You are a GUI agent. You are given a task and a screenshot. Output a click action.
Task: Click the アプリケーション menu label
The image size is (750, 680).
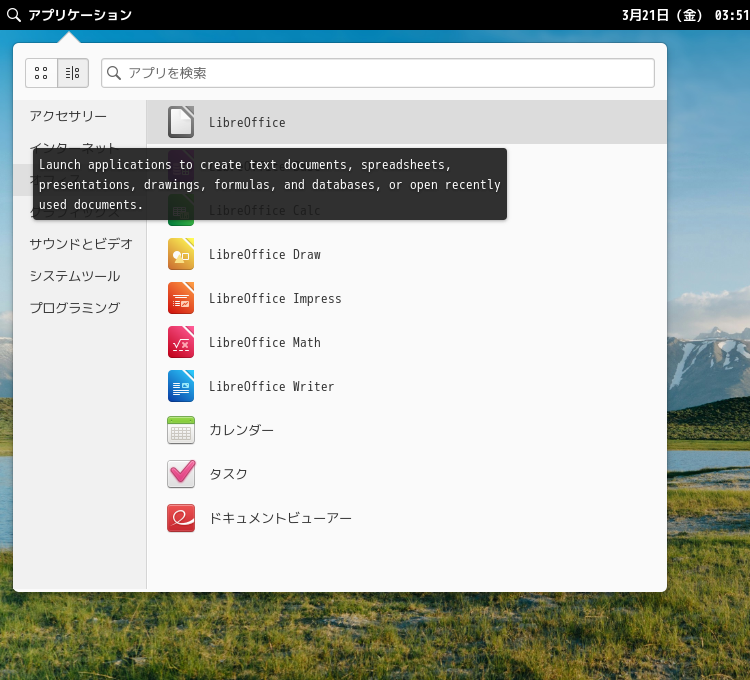pos(80,15)
